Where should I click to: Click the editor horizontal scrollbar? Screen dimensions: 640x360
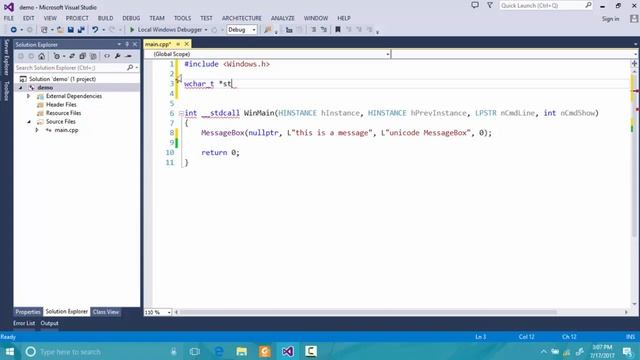click(x=368, y=312)
